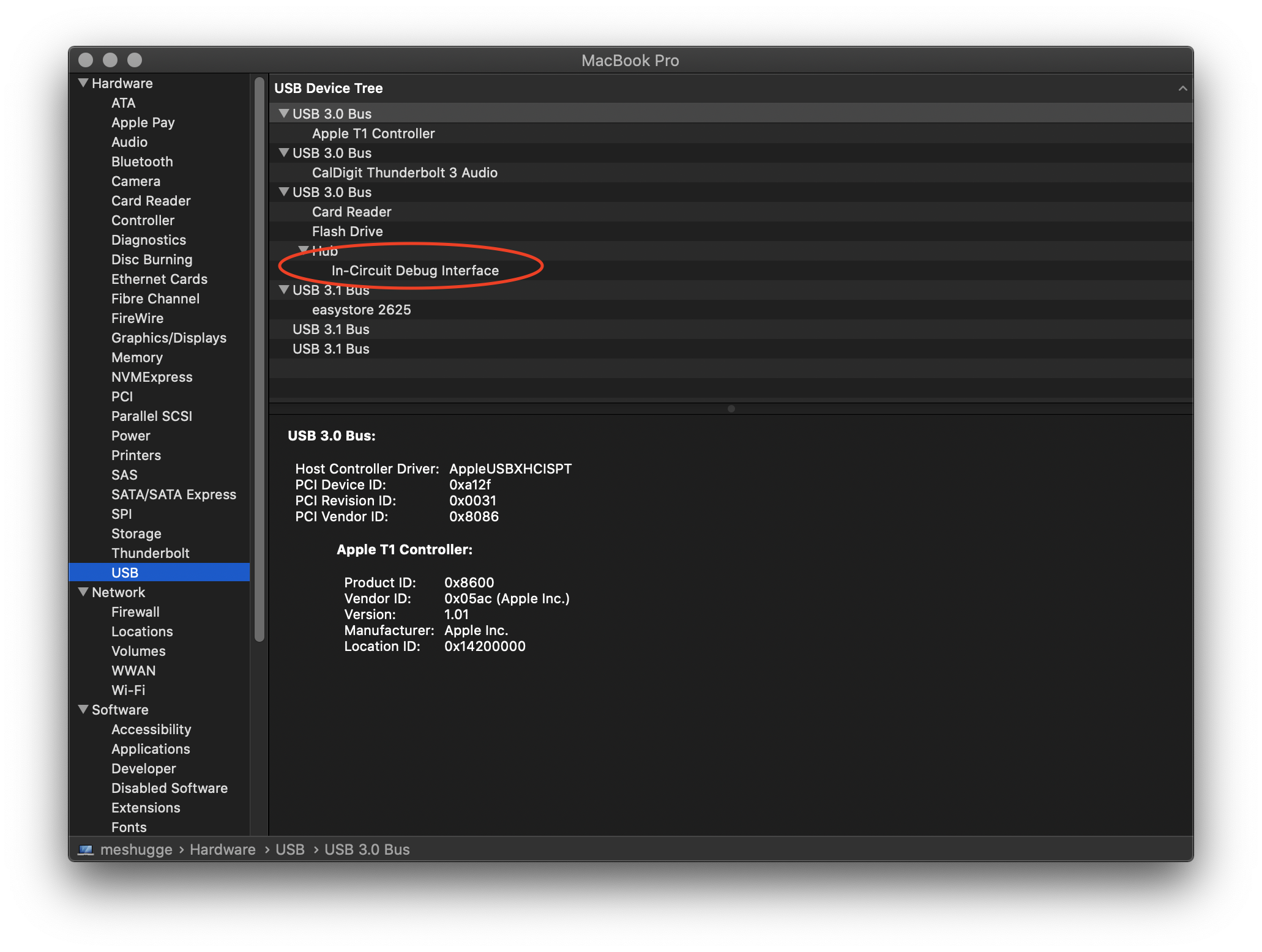The height and width of the screenshot is (952, 1262).
Task: Select Card Reader in USB Device Tree
Action: [x=731, y=212]
